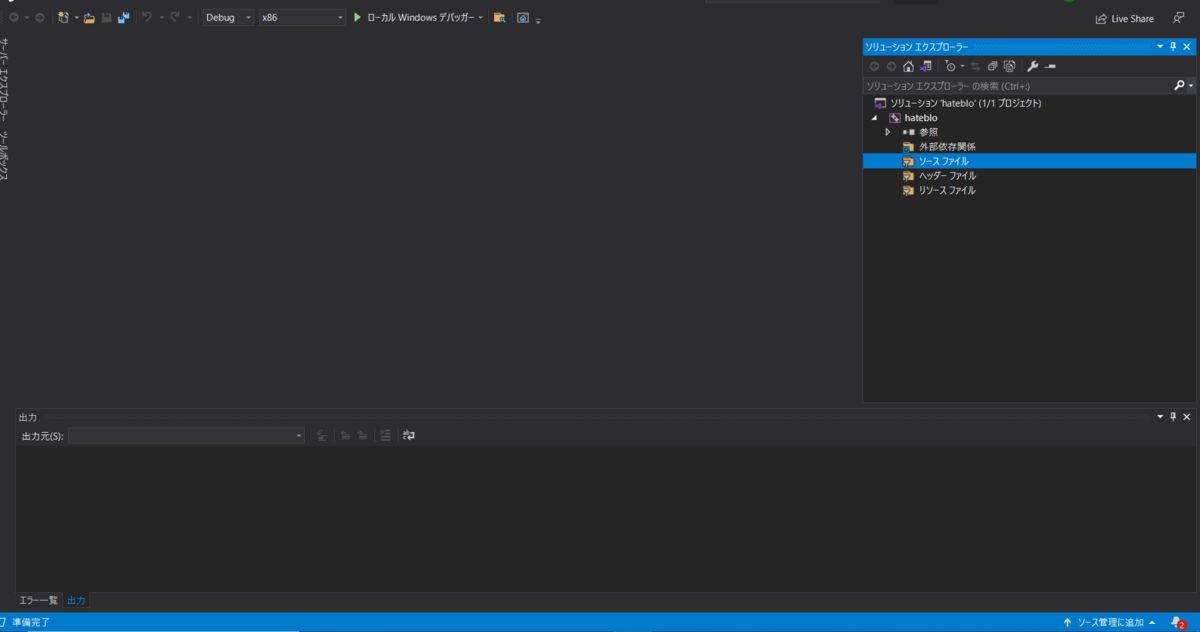
Task: Click Find Message in Code icon in Output
Action: pyautogui.click(x=322, y=435)
